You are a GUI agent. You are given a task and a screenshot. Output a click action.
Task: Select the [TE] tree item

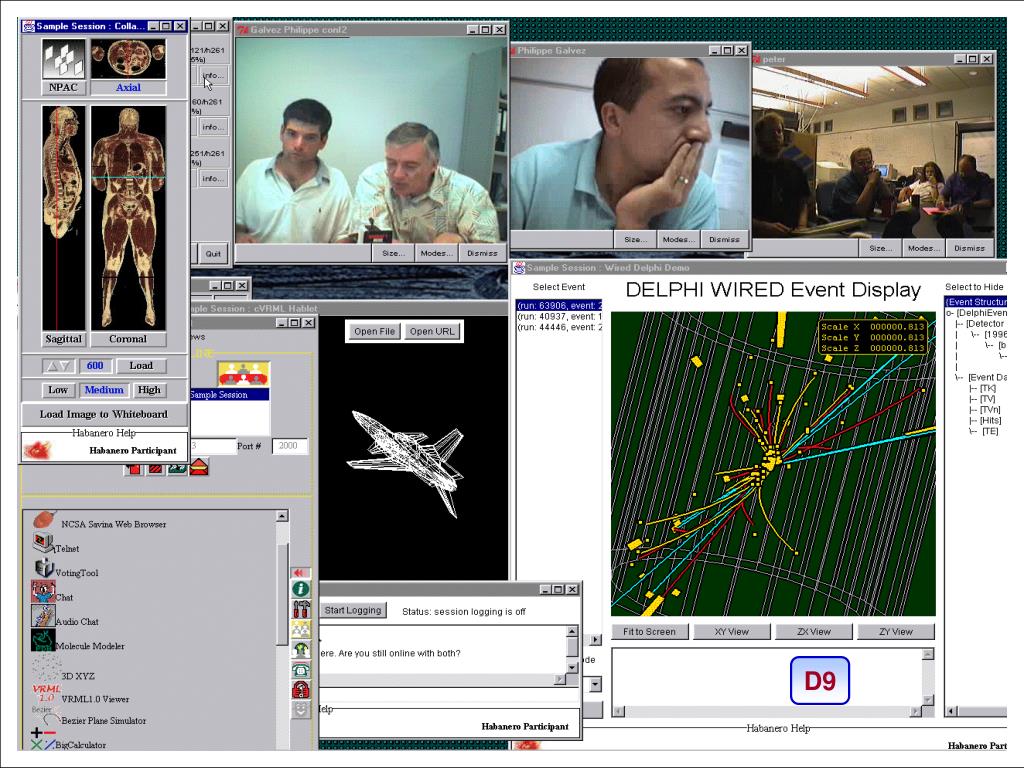(x=990, y=431)
